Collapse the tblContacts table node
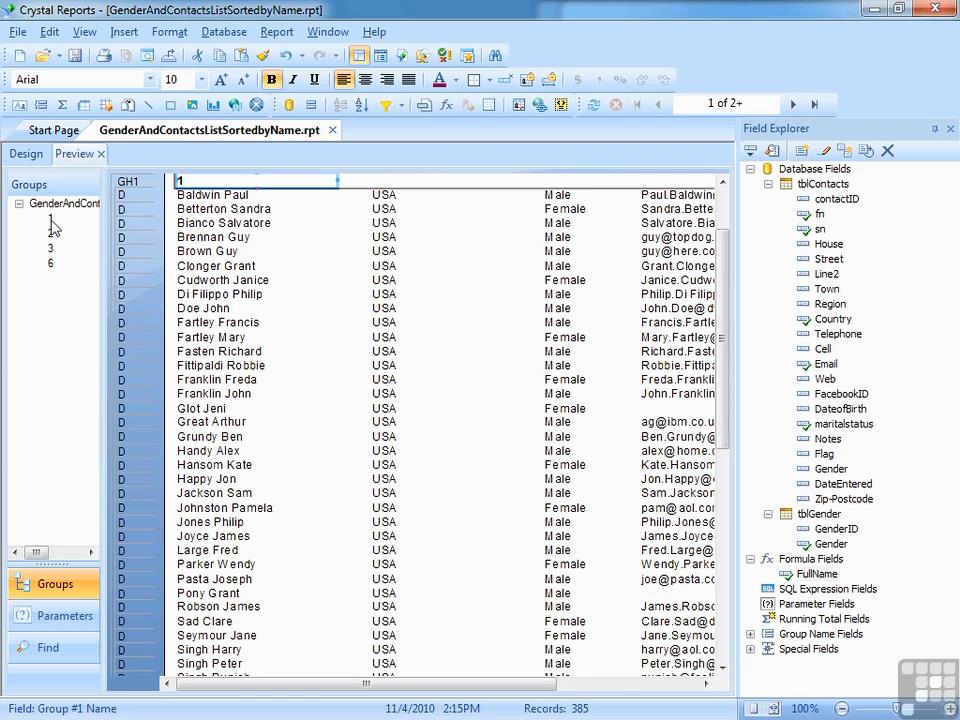Screen dimensions: 960x720 pyautogui.click(x=768, y=184)
